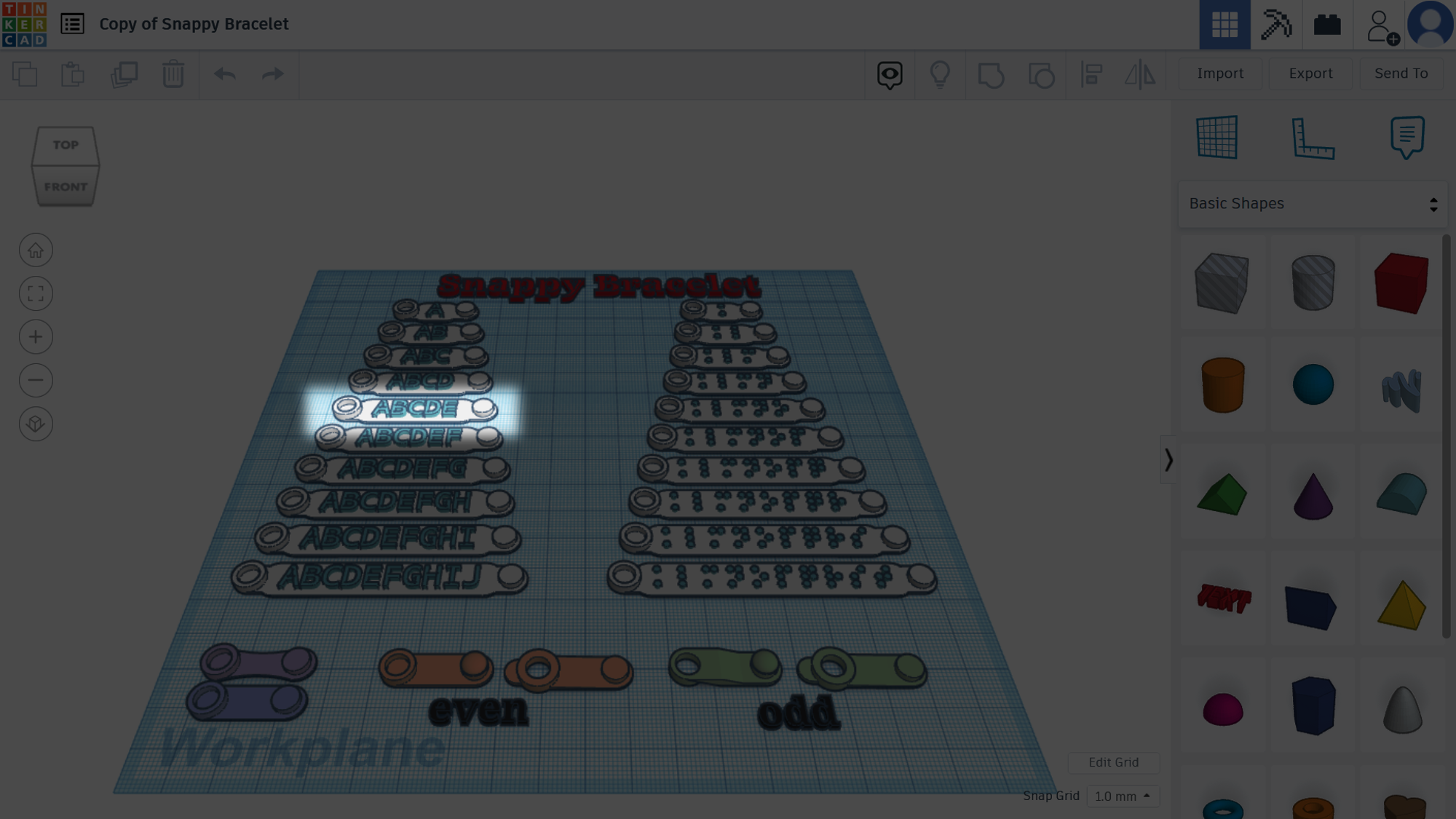The height and width of the screenshot is (819, 1456).
Task: Open the designs list icon
Action: [x=72, y=24]
